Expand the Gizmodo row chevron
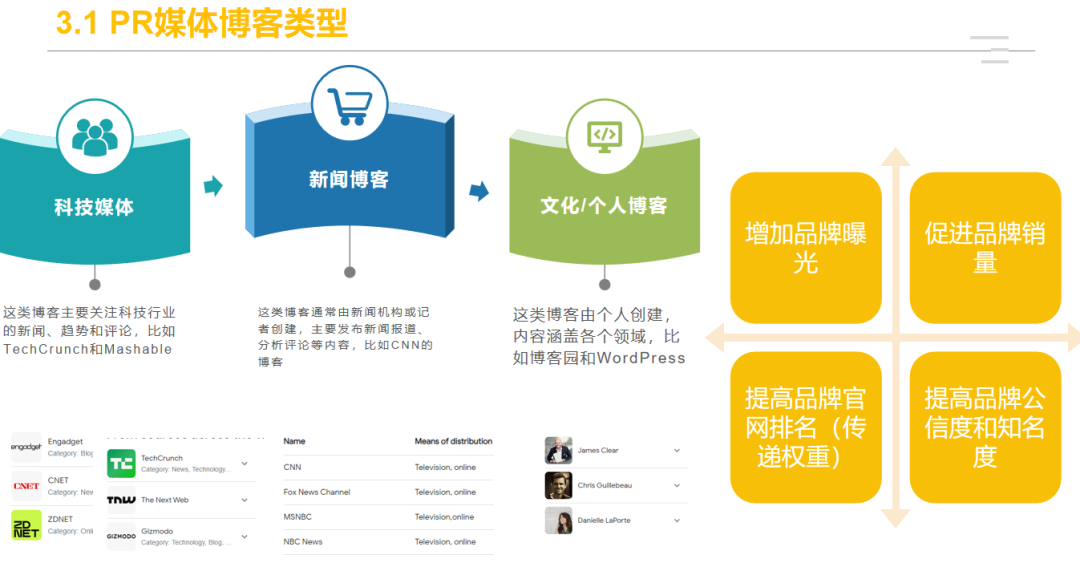The height and width of the screenshot is (567, 1080). click(x=245, y=536)
